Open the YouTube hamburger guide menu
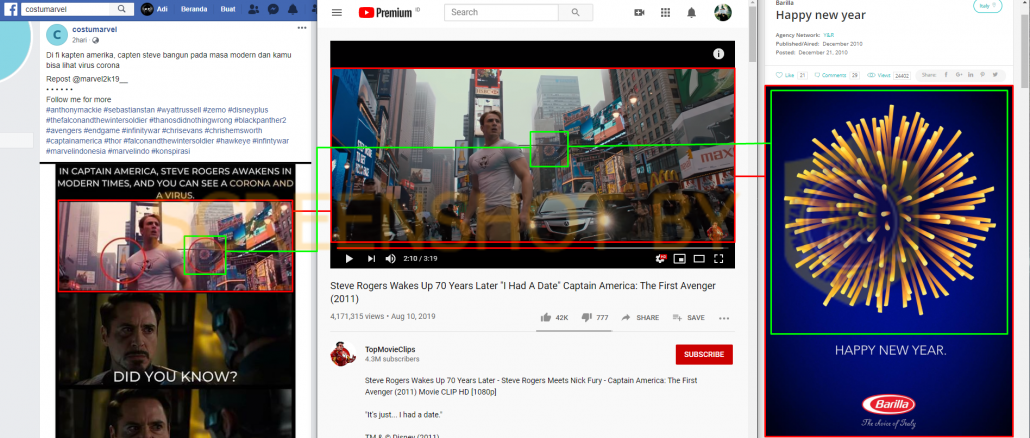This screenshot has height=438, width=1030. click(337, 12)
